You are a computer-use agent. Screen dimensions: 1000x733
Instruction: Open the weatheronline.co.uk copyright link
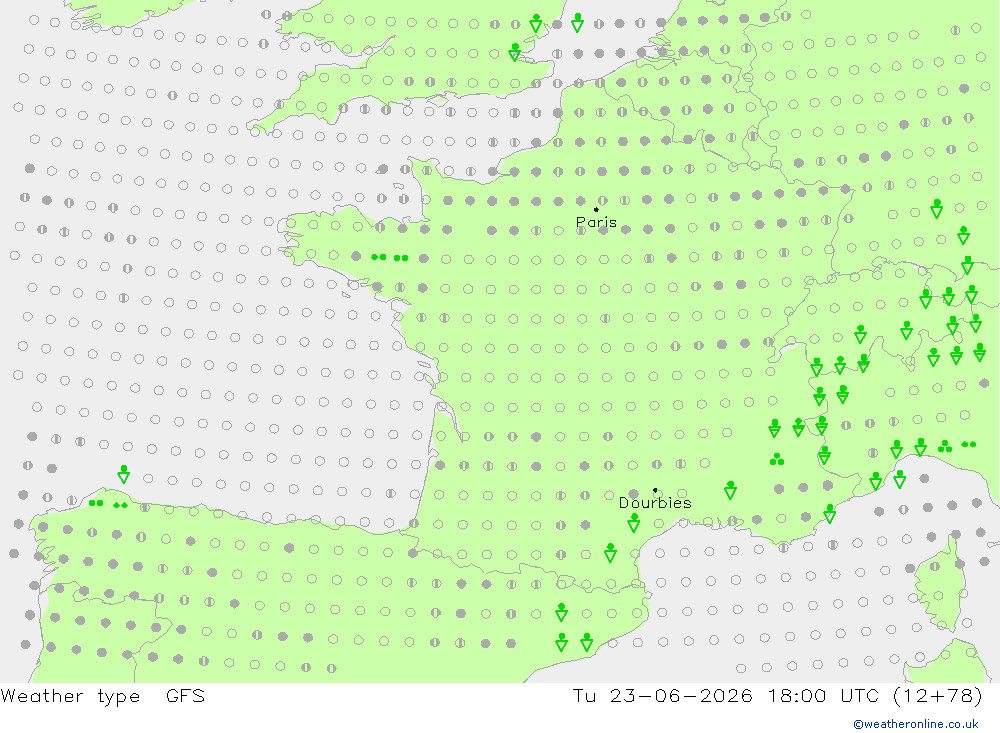(916, 724)
